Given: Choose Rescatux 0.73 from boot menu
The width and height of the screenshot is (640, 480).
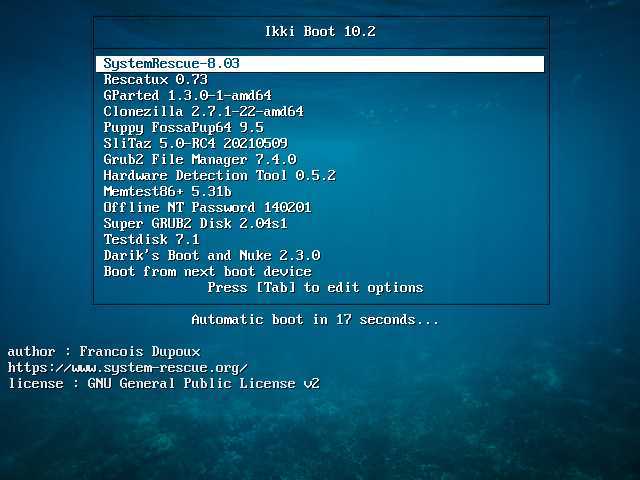Looking at the screenshot, I should (x=156, y=80).
